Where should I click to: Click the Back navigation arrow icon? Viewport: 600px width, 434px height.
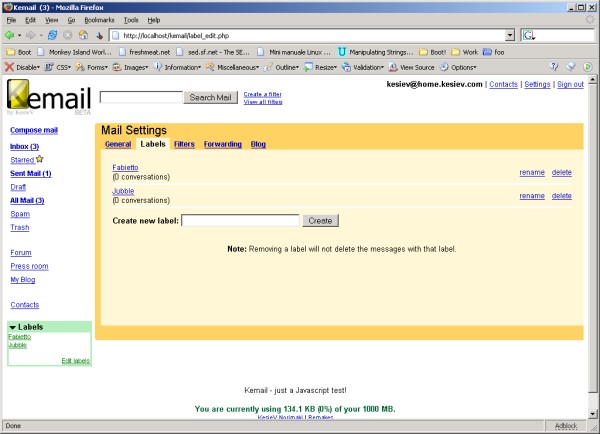10,36
